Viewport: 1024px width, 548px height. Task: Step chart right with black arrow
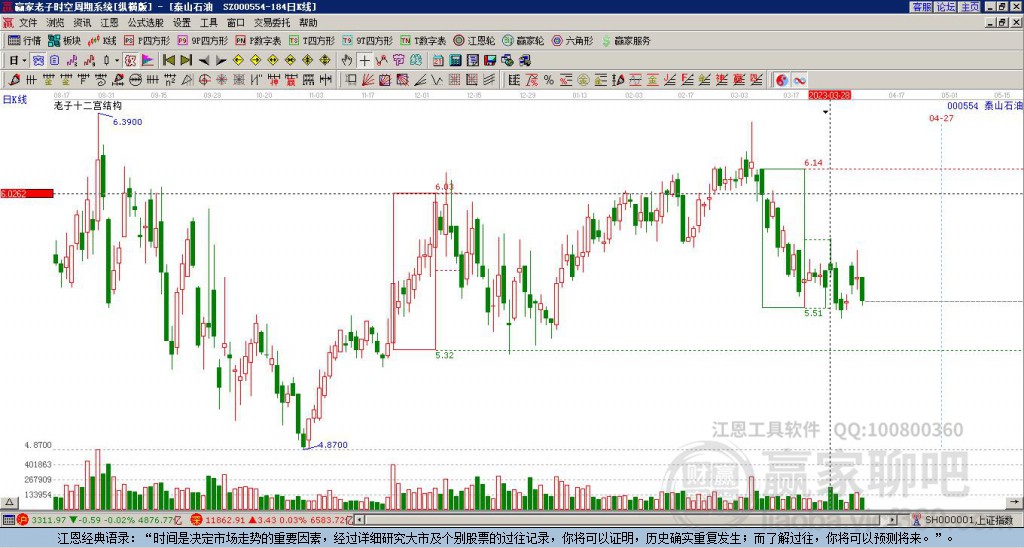221,61
